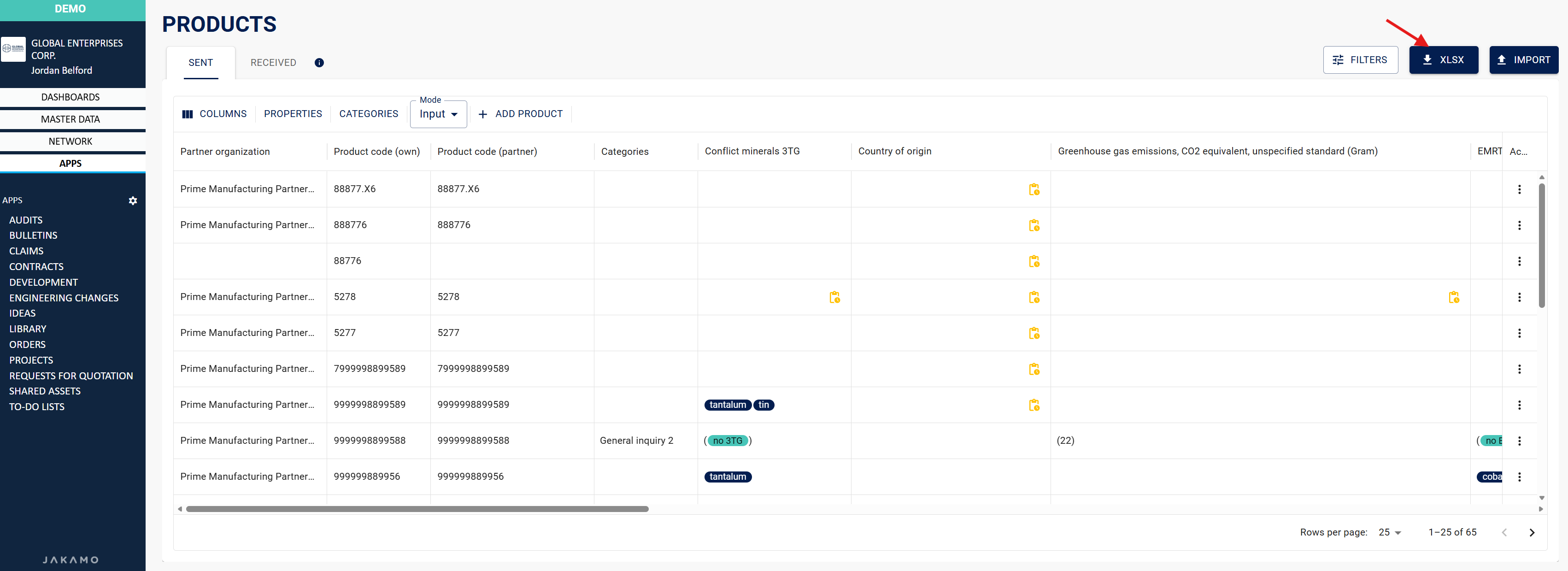Open three-dot actions menu for 999999889956 row
Screen dimensions: 1568x571
coord(1519,477)
